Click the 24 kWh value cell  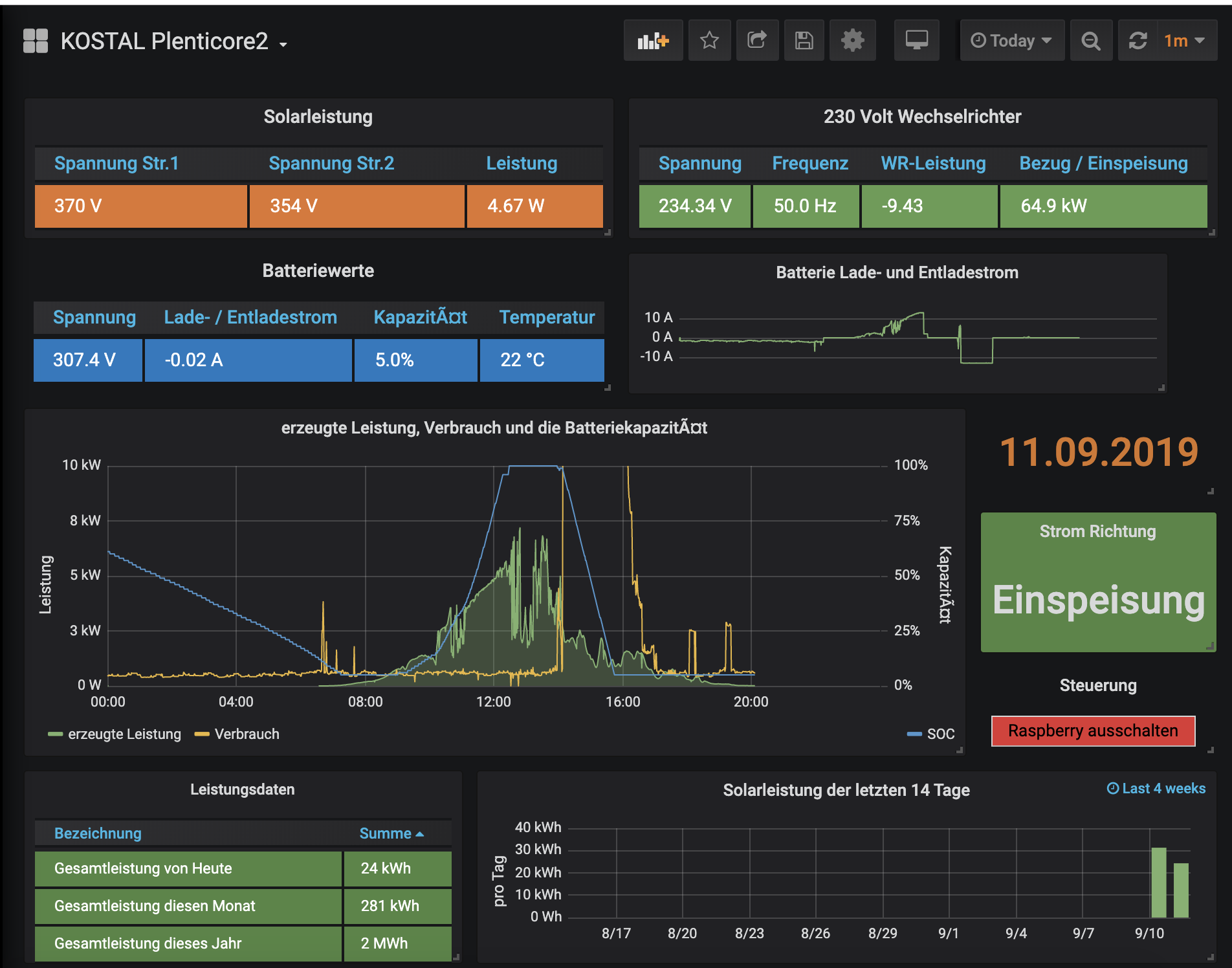point(397,868)
